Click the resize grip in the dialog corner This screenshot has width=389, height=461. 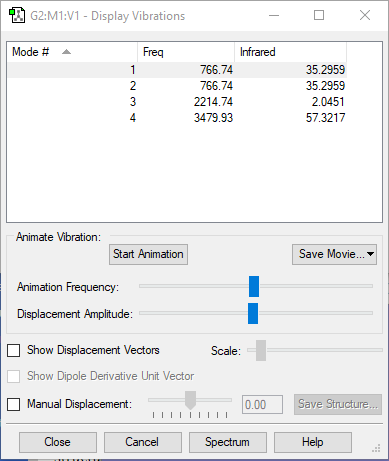[376, 448]
